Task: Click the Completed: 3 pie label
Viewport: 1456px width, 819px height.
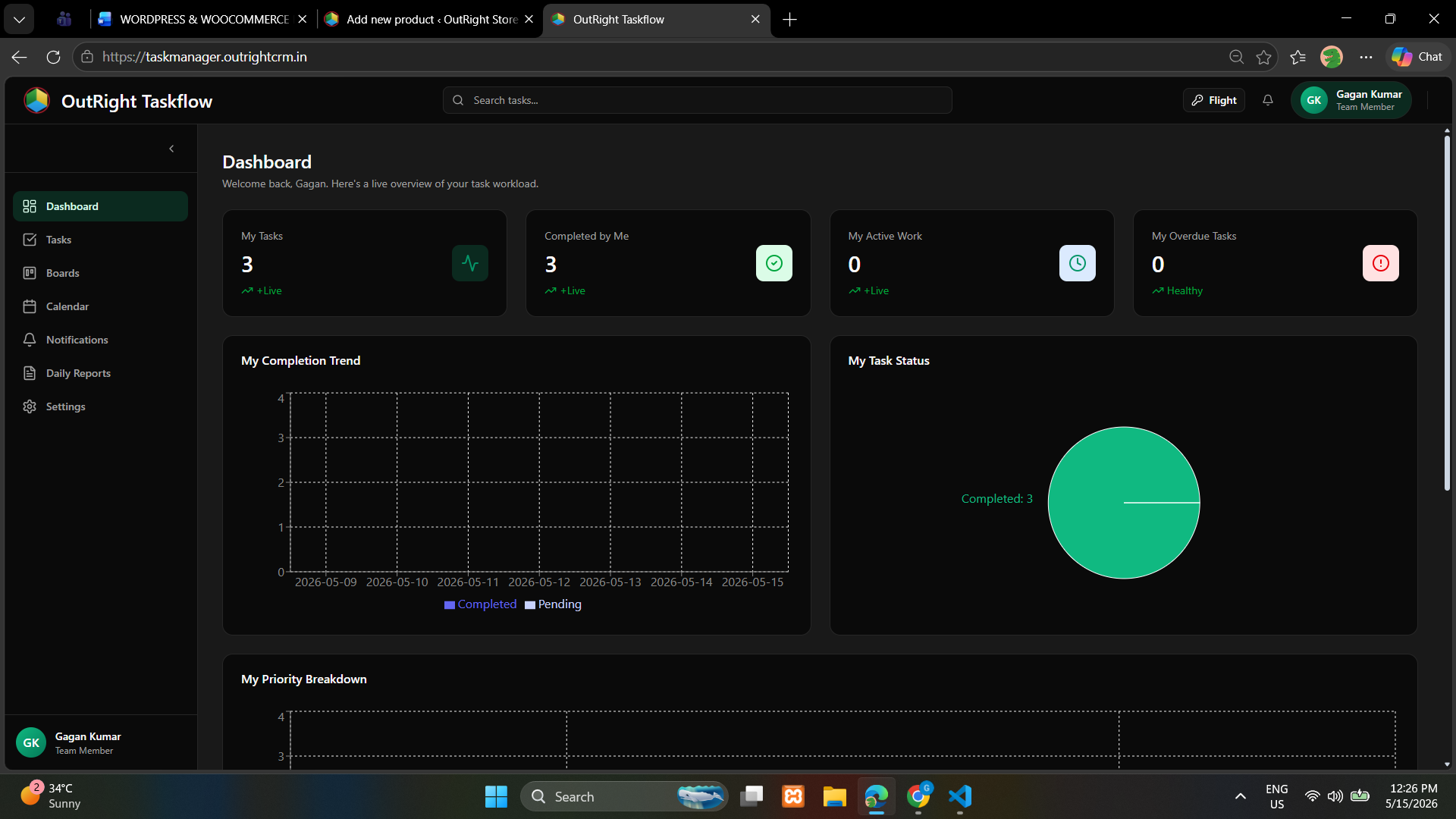Action: point(997,499)
